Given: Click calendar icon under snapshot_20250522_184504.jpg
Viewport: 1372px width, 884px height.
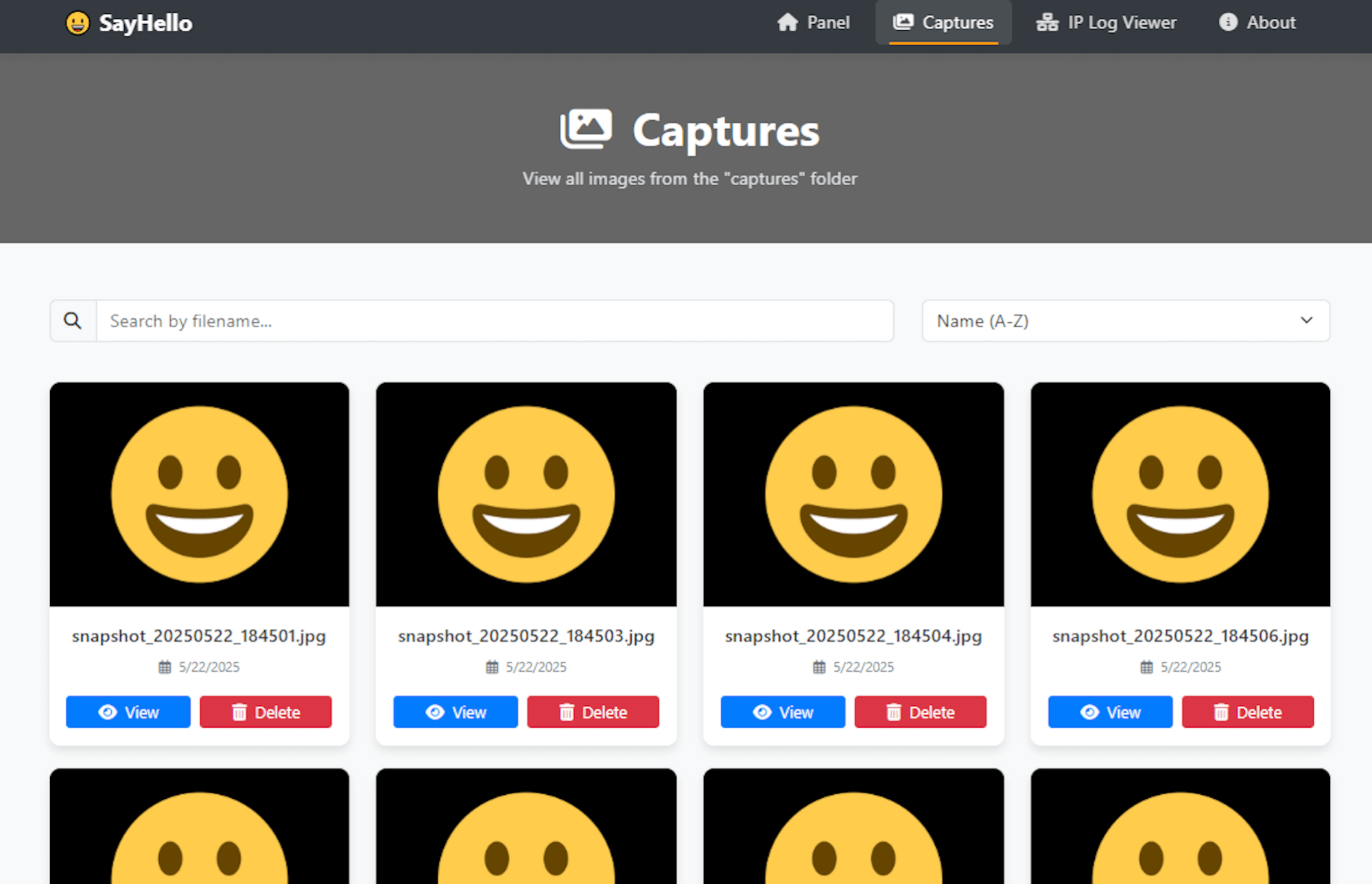Looking at the screenshot, I should [x=820, y=667].
